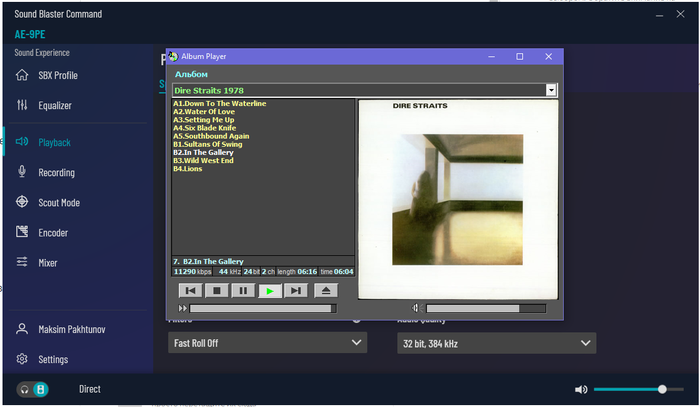Select track B1.Sultans Of Swing

pos(208,144)
